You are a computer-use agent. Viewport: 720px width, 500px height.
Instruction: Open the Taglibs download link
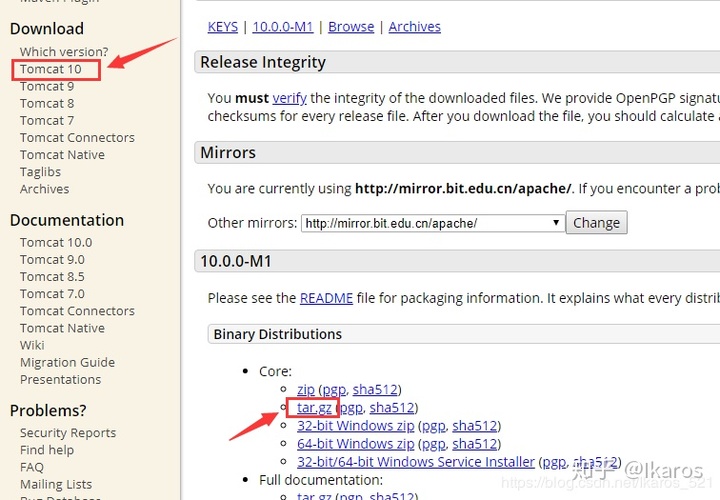tap(40, 172)
